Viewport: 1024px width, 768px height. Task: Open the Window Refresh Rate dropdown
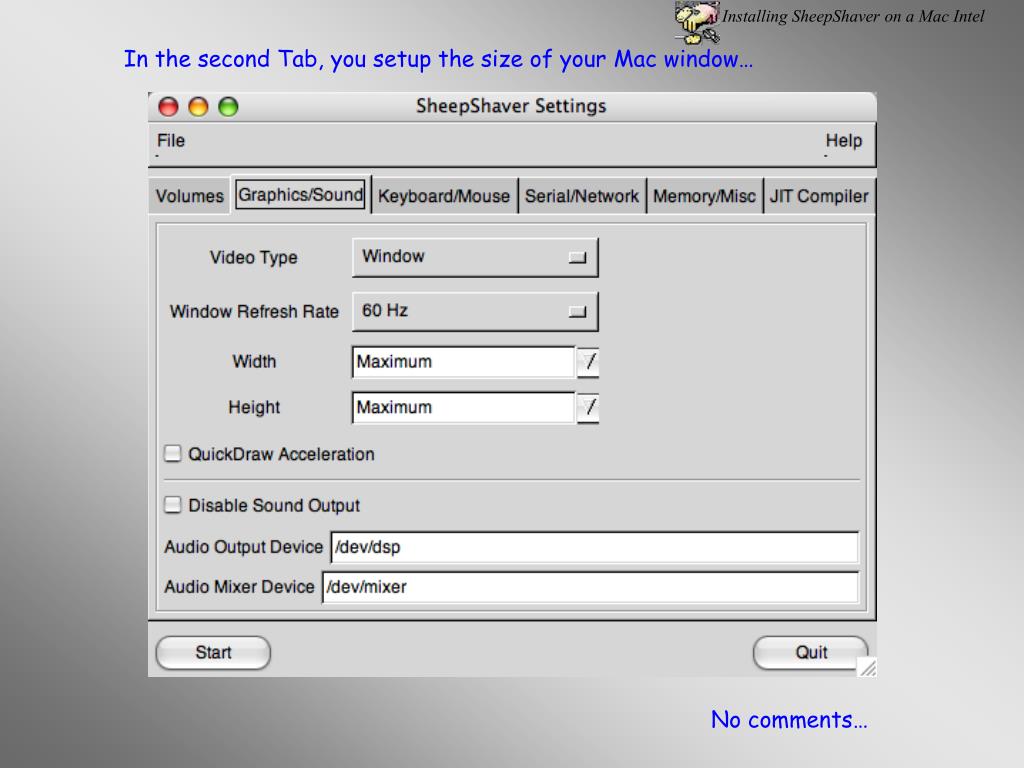(475, 312)
